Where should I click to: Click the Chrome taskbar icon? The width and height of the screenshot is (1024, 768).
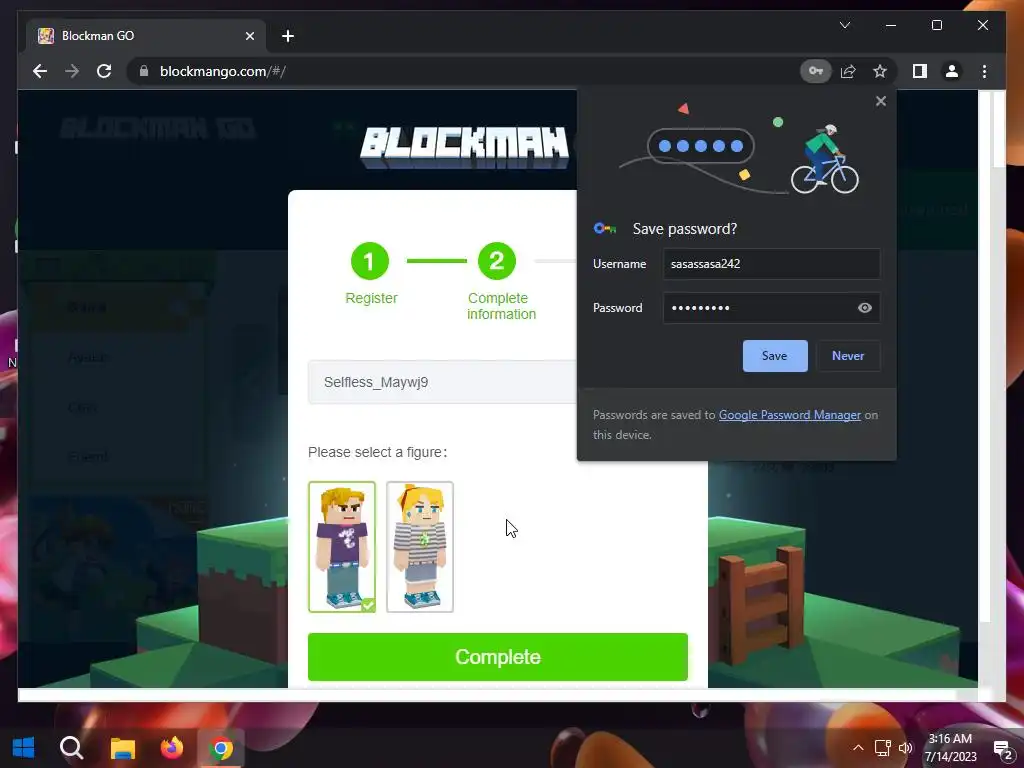coord(221,748)
